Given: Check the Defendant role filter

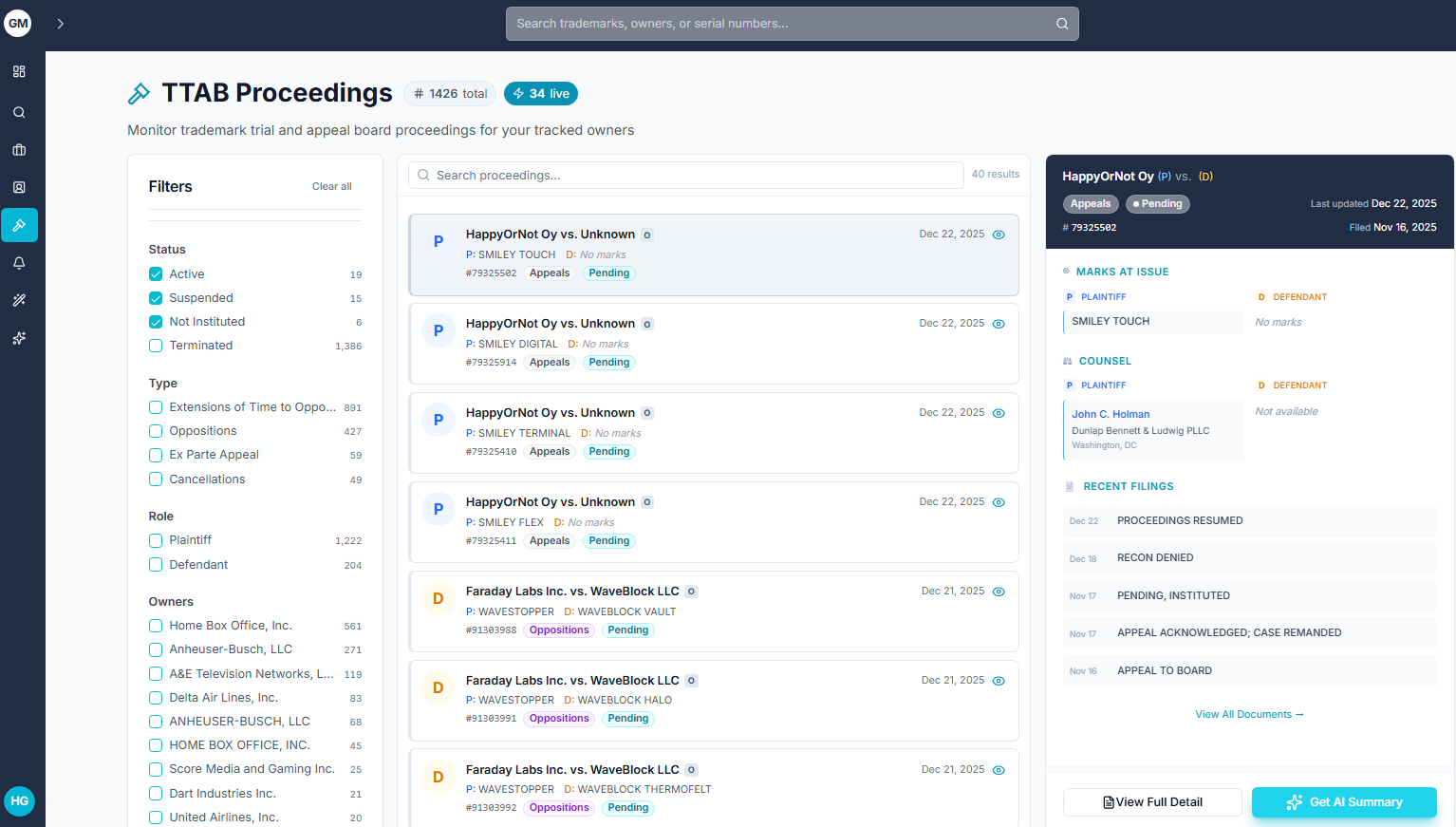Looking at the screenshot, I should pos(156,565).
